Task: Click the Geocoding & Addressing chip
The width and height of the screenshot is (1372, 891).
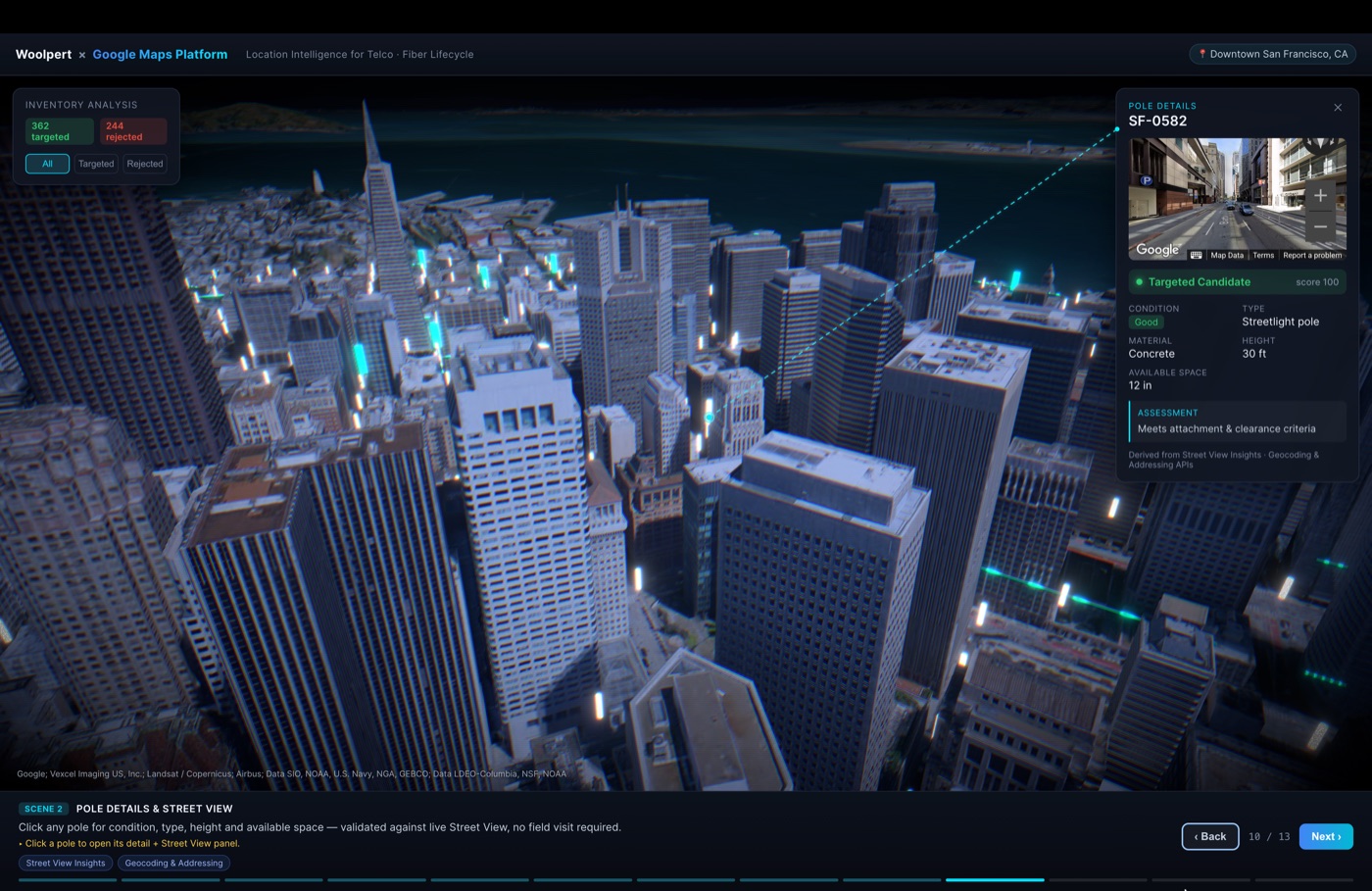Action: tap(173, 863)
